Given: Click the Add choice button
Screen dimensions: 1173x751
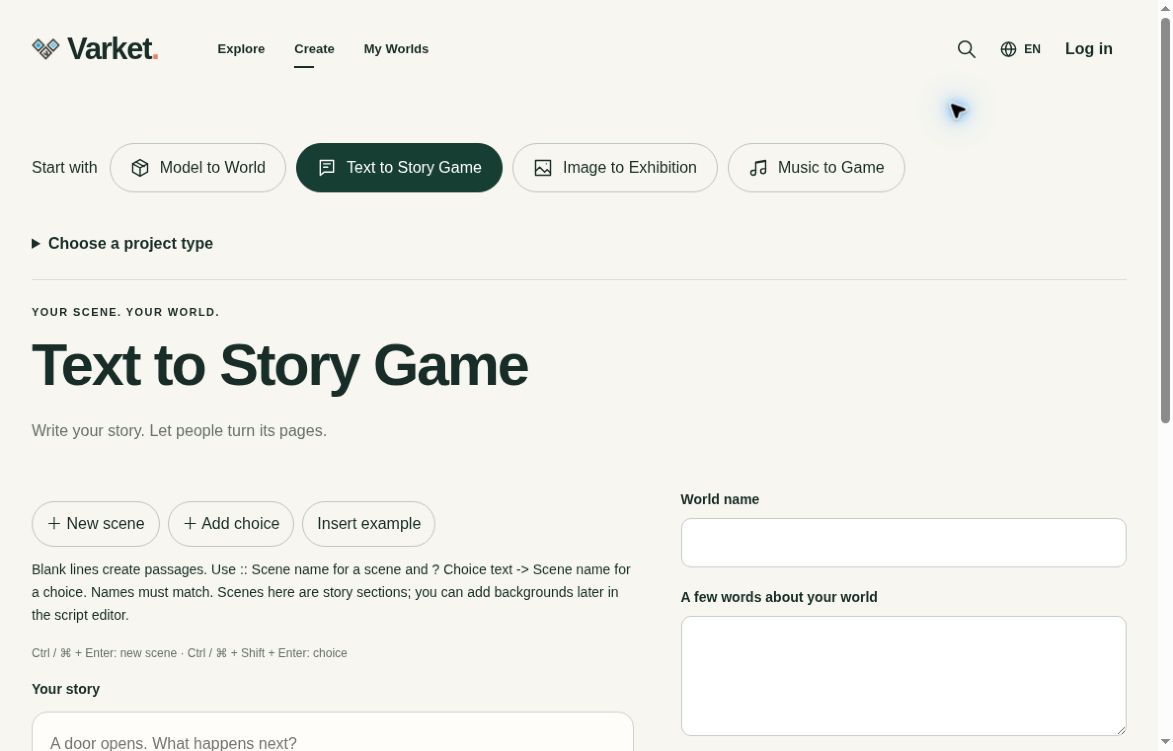Looking at the screenshot, I should 231,524.
